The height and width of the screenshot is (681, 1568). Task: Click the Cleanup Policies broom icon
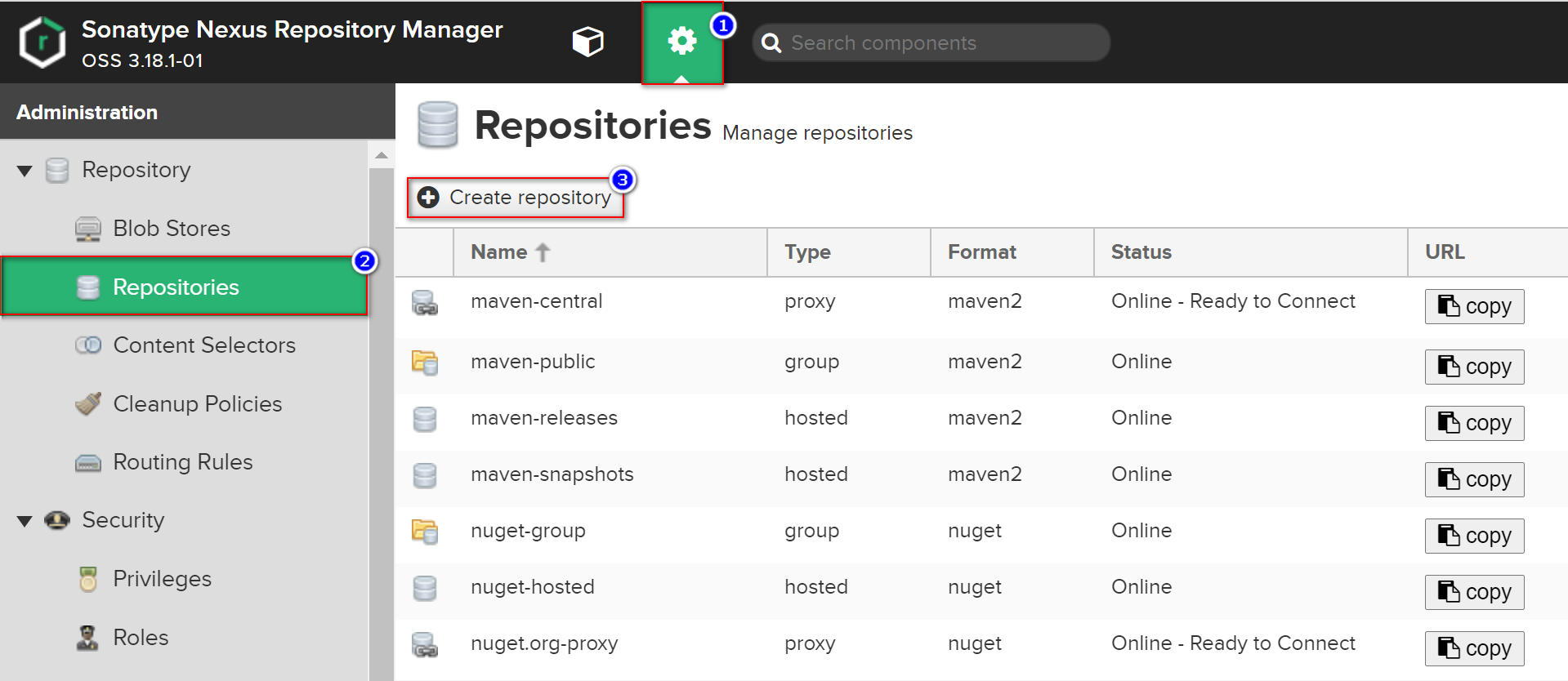(88, 404)
